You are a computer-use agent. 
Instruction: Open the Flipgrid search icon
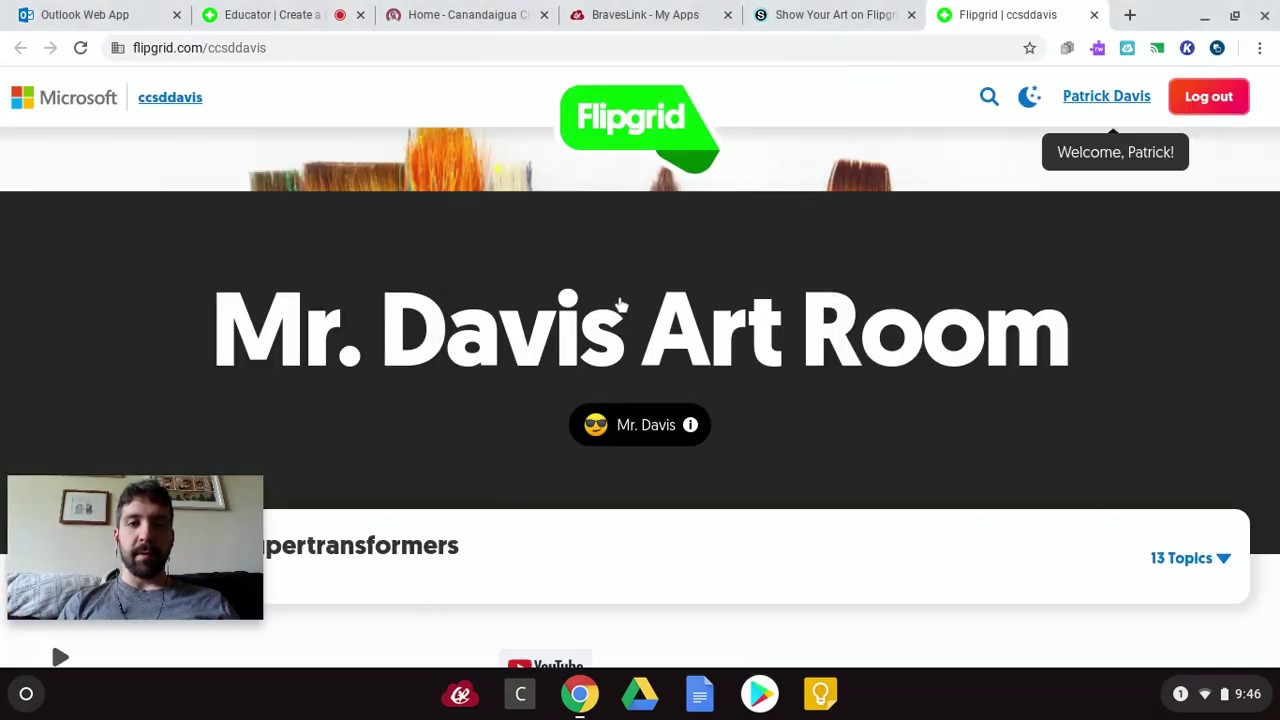click(x=989, y=96)
